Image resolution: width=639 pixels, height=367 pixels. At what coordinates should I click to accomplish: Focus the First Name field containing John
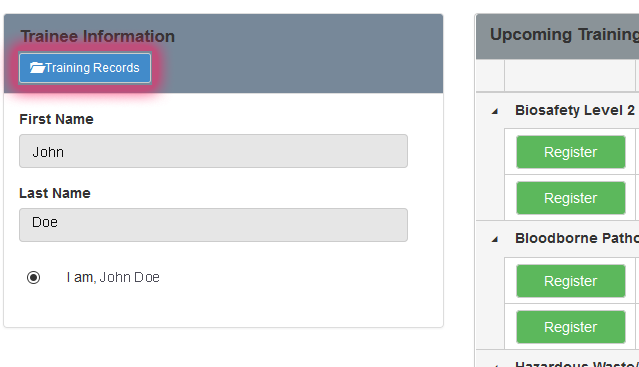click(213, 151)
